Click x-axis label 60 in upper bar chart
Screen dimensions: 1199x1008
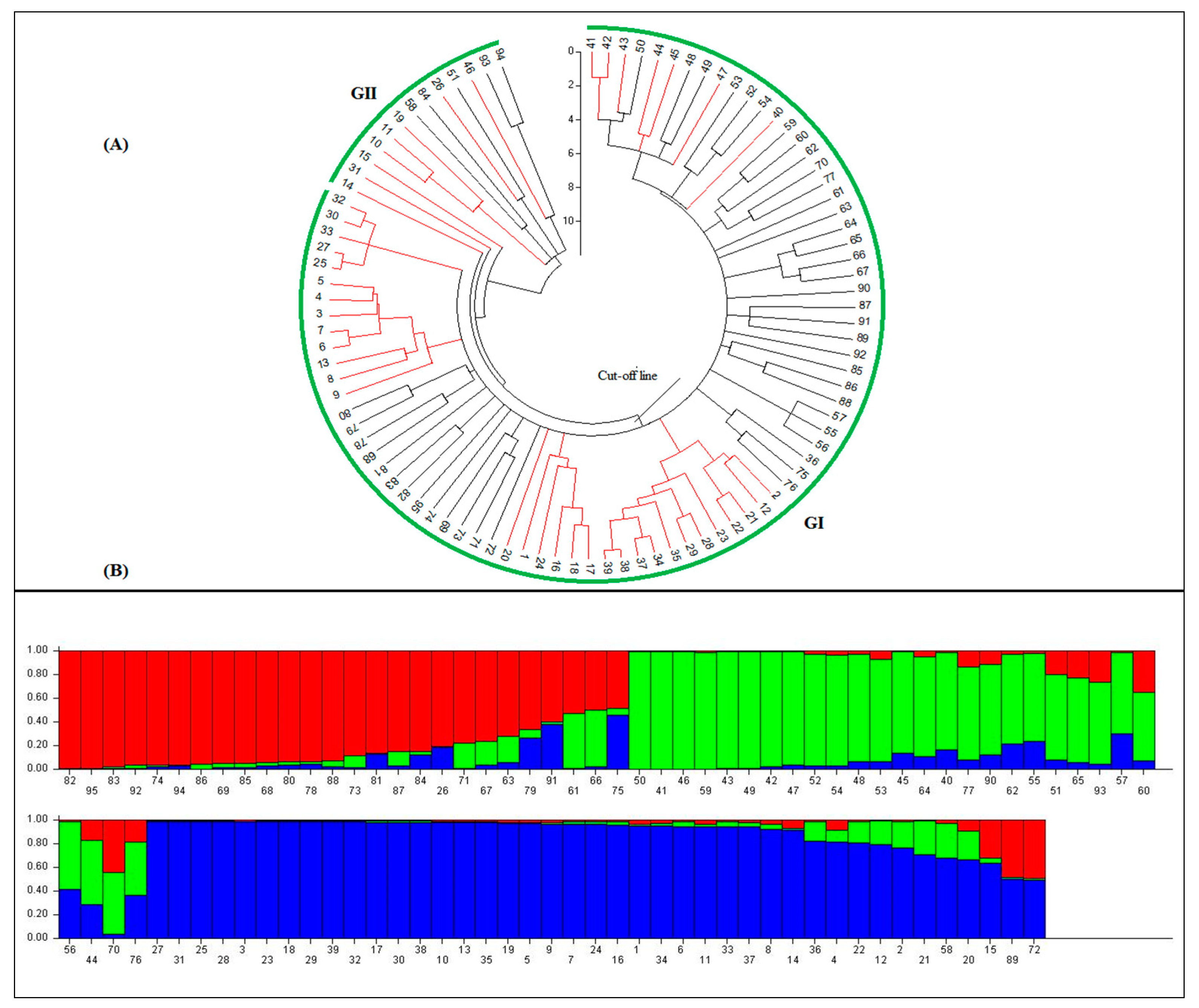[1144, 791]
